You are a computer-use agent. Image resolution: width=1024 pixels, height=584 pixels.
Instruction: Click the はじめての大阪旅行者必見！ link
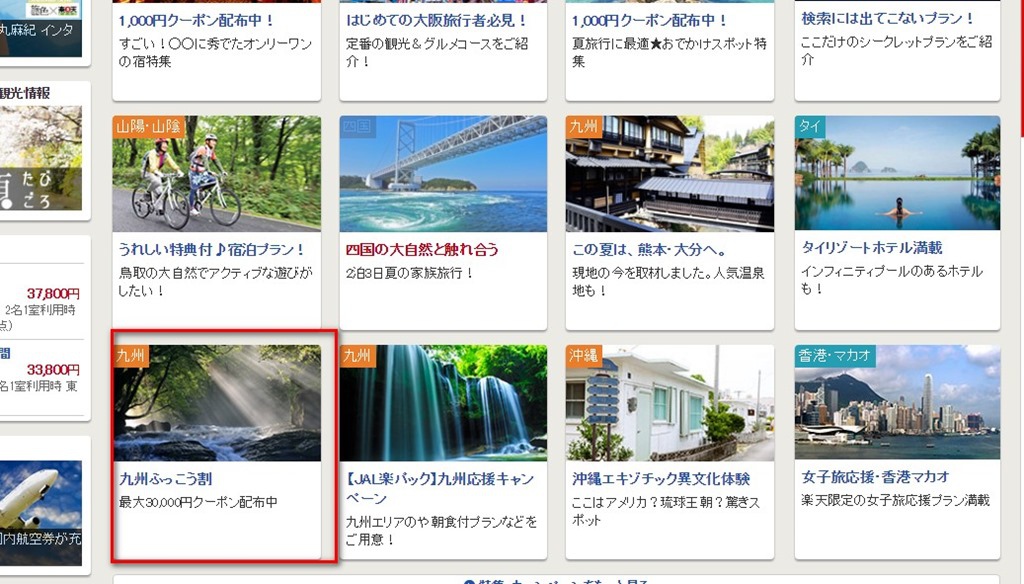pyautogui.click(x=437, y=20)
